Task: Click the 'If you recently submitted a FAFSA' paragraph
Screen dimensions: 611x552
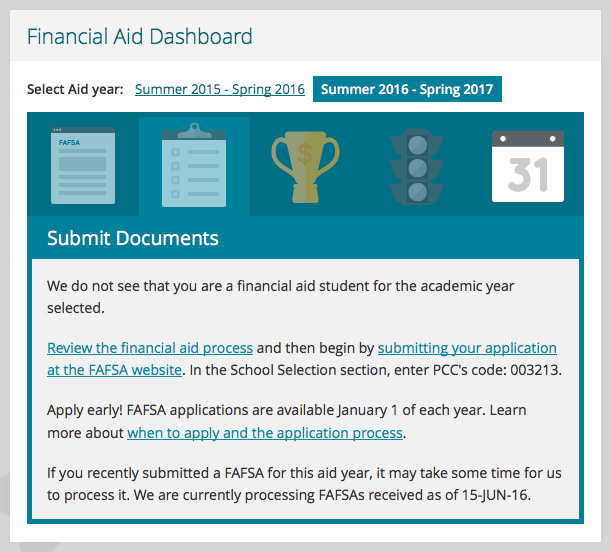Action: click(300, 475)
